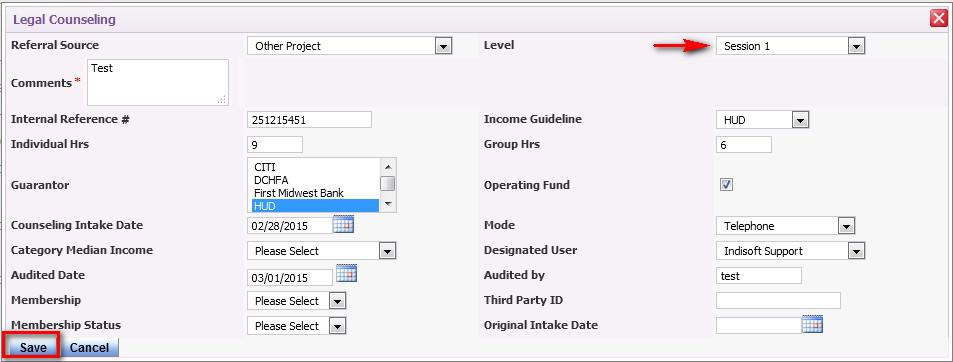Image resolution: width=953 pixels, height=362 pixels.
Task: Select CITI in the Guarantor list
Action: (x=315, y=166)
